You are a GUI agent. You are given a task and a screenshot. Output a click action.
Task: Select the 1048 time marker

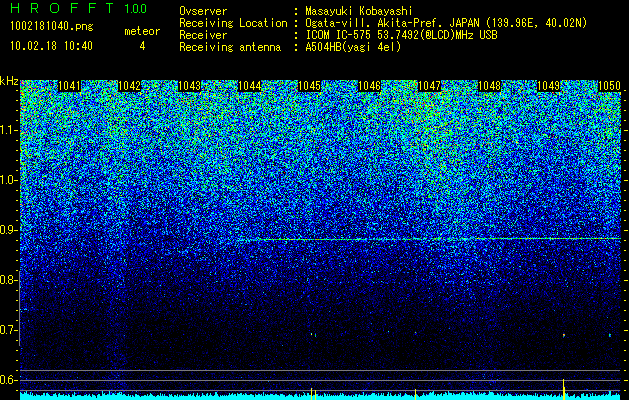(489, 86)
